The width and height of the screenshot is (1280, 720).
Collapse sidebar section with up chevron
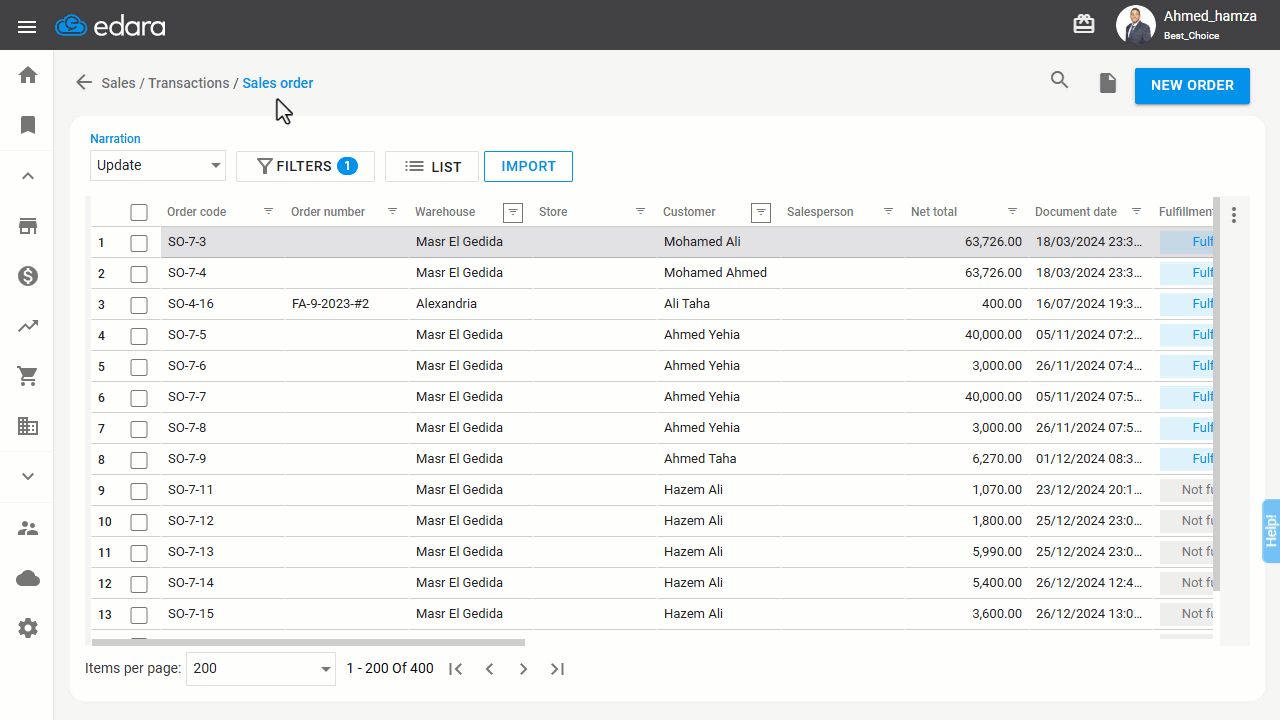28,176
